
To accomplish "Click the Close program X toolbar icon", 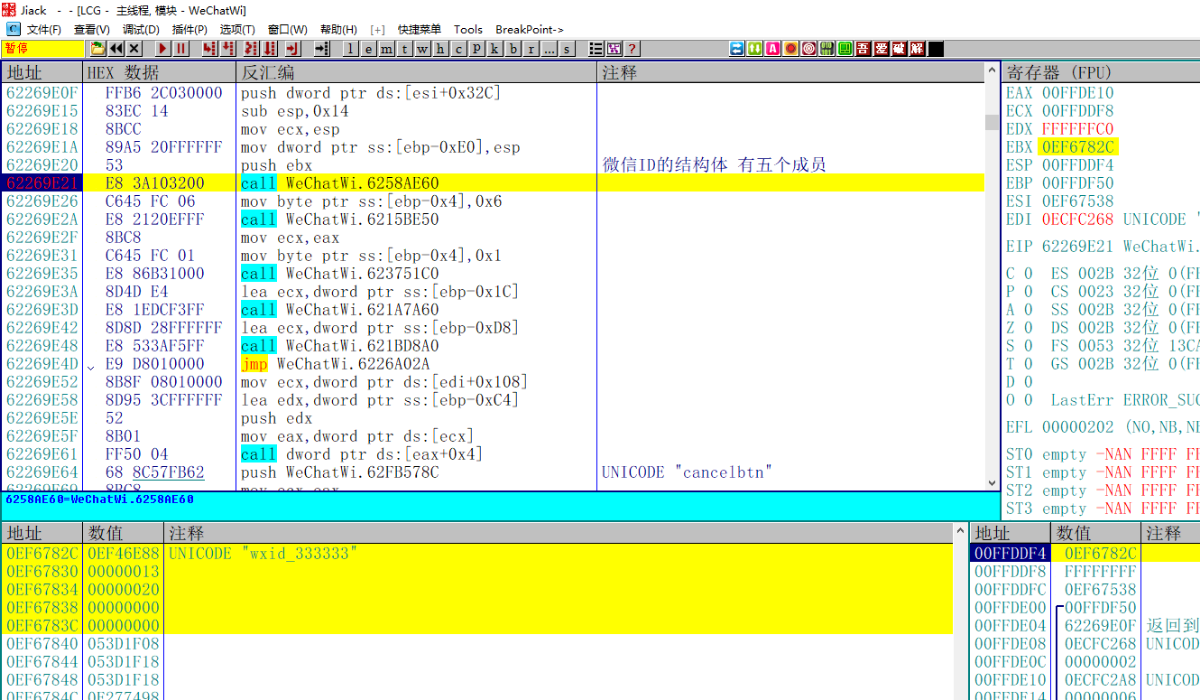I will pyautogui.click(x=134, y=48).
